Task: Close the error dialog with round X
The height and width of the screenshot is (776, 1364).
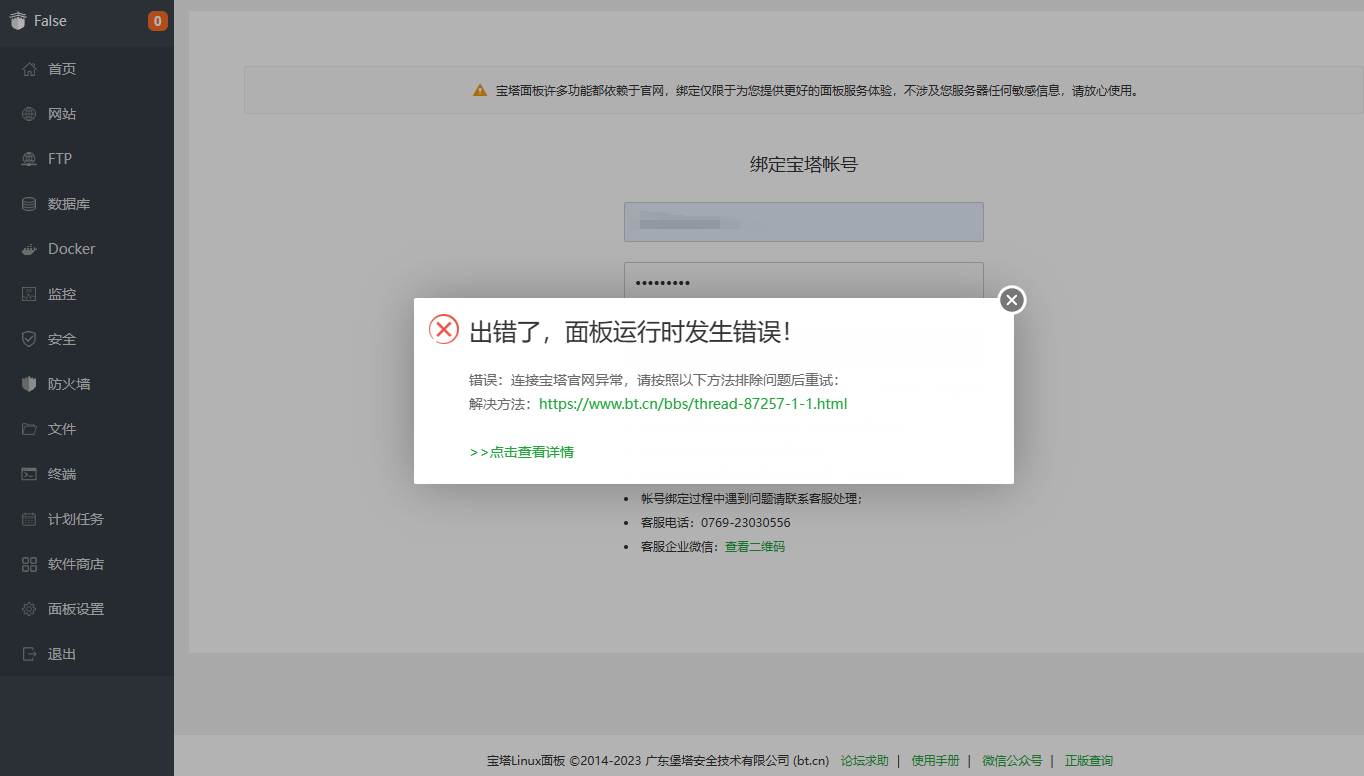Action: (1012, 300)
